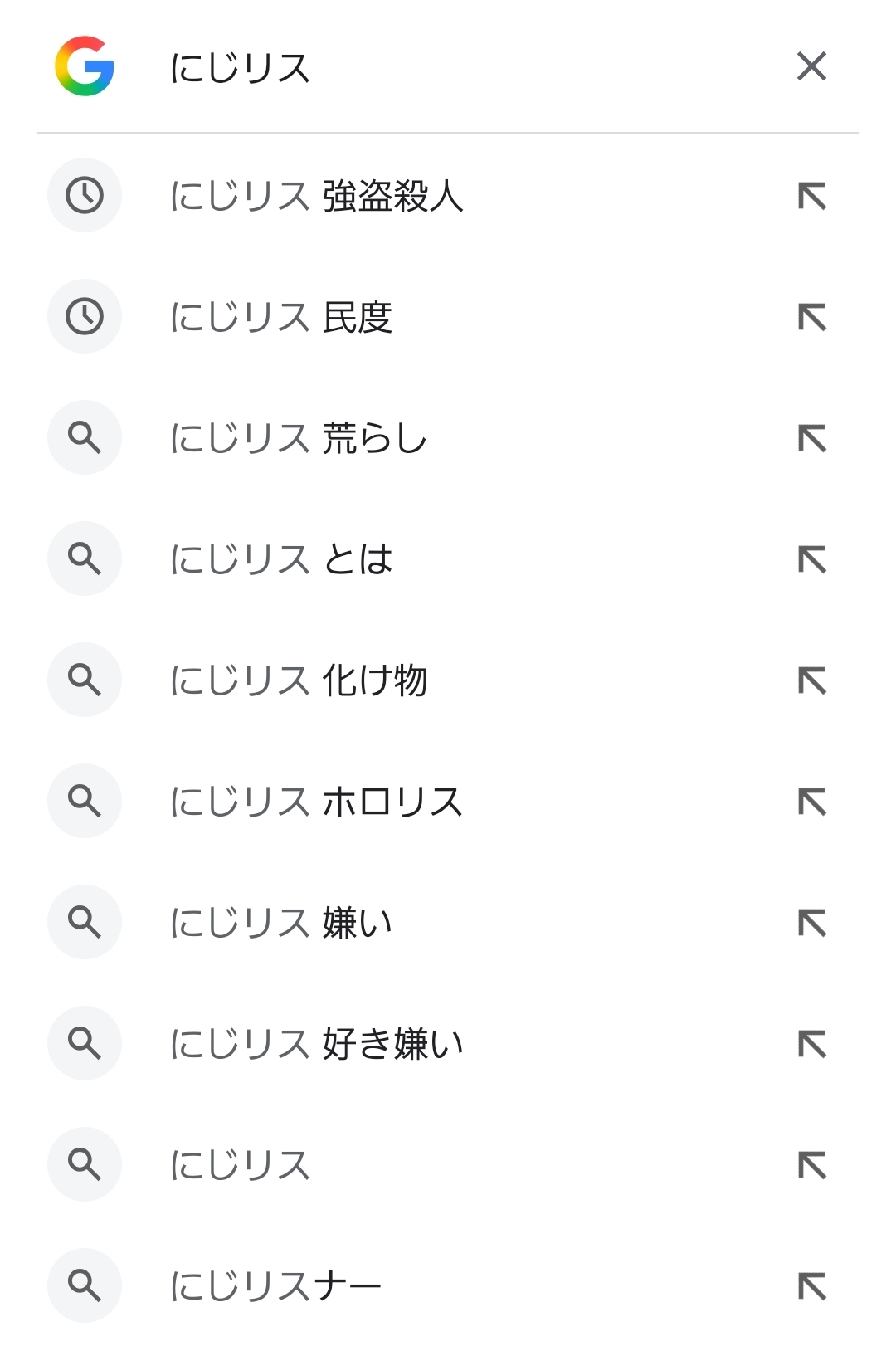Viewport: 896px width, 1346px height.
Task: Click the Google logo icon
Action: coord(84,66)
